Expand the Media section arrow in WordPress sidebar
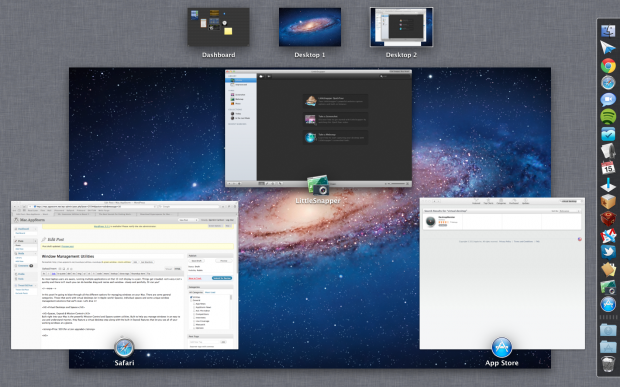This screenshot has width=620, height=387. (x=35, y=253)
